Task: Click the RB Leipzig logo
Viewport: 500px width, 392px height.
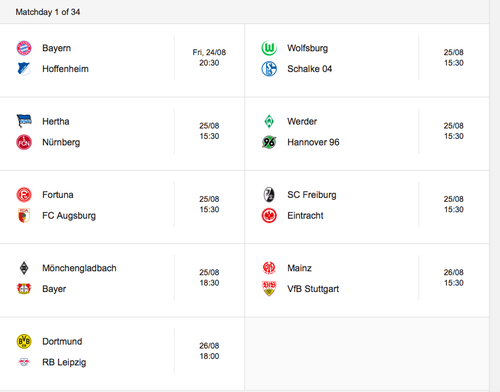Action: (x=24, y=362)
